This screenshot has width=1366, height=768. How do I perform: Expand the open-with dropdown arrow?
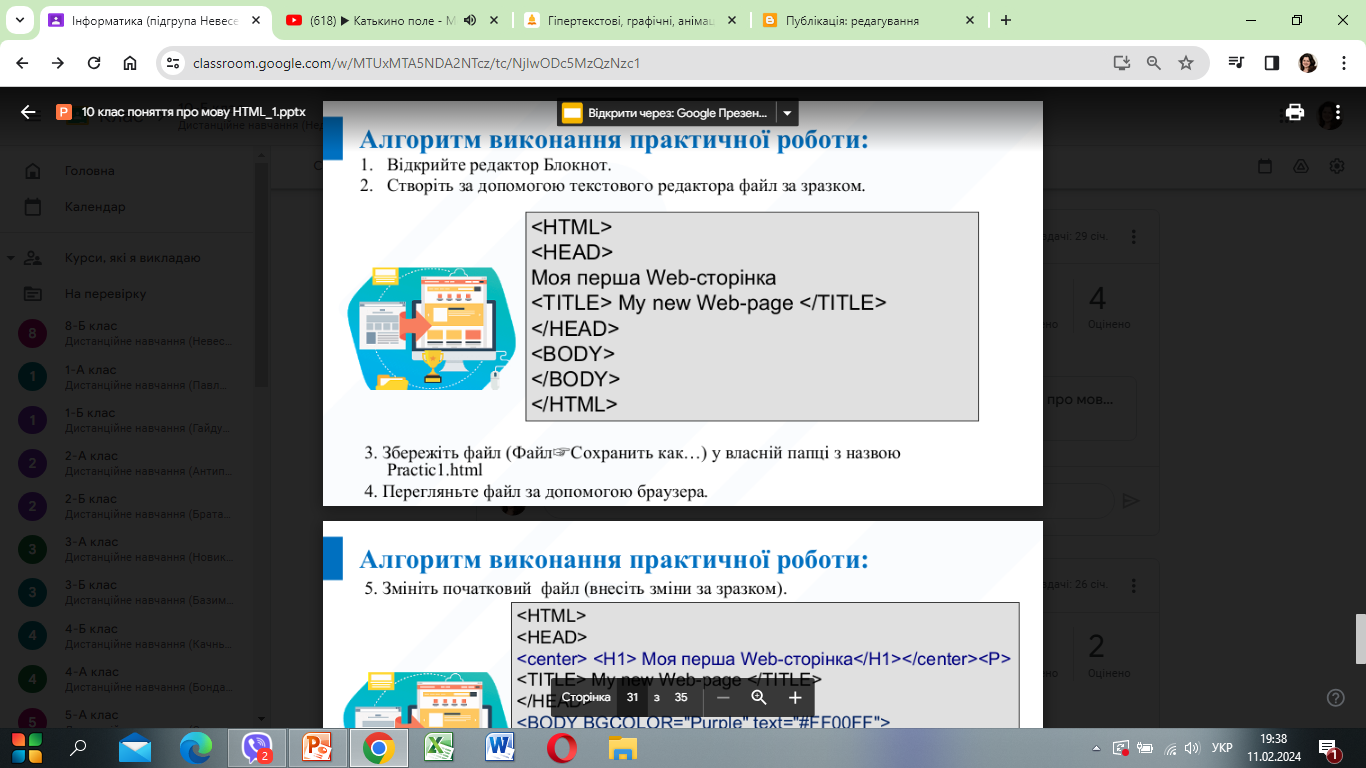coord(787,113)
